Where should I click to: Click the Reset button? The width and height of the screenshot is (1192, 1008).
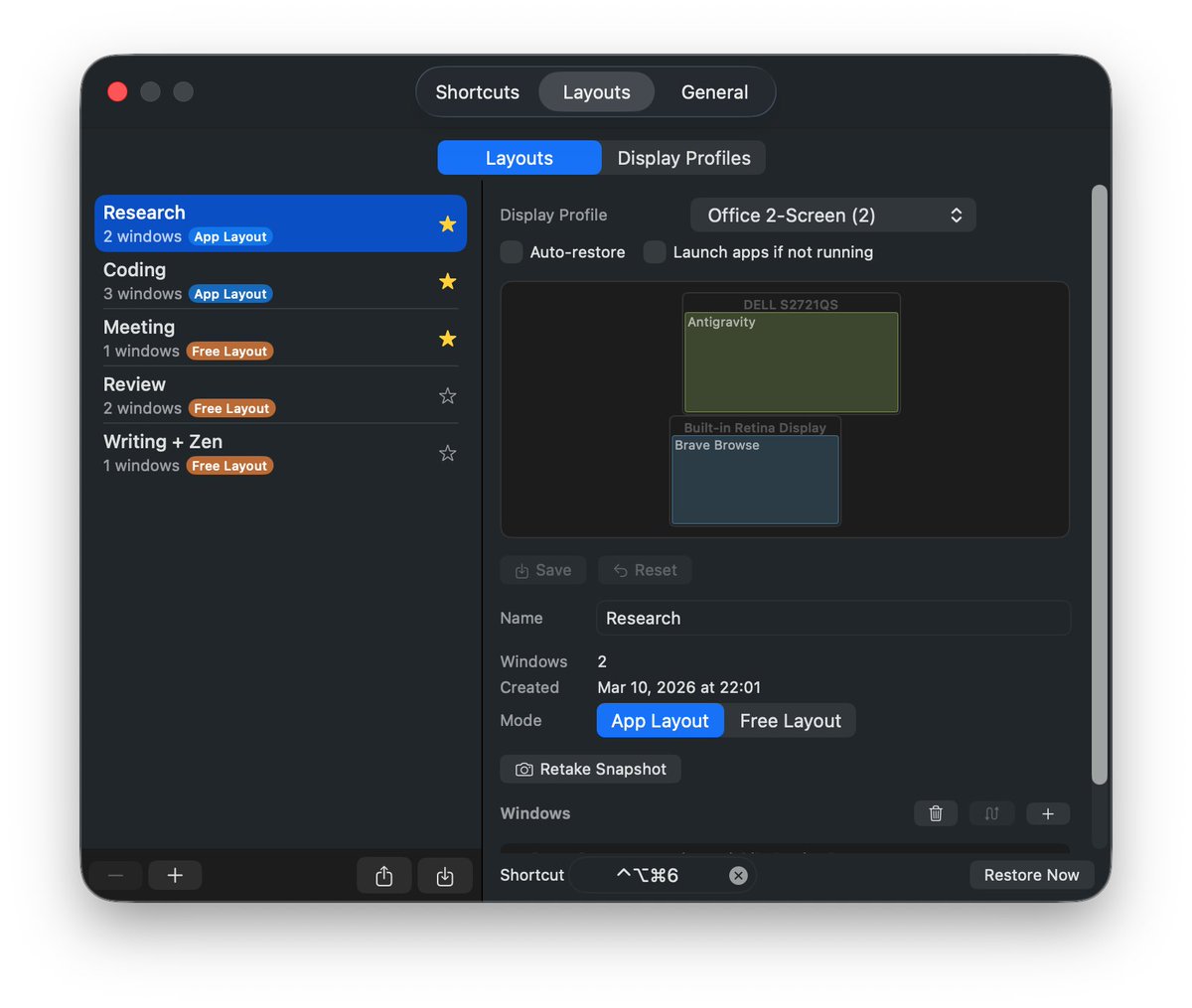[x=645, y=570]
